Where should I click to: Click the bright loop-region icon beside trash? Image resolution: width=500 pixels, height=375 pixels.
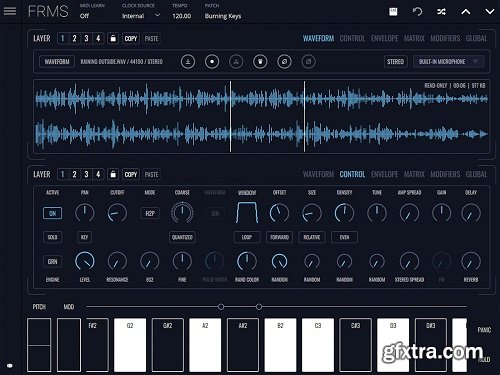tap(284, 62)
